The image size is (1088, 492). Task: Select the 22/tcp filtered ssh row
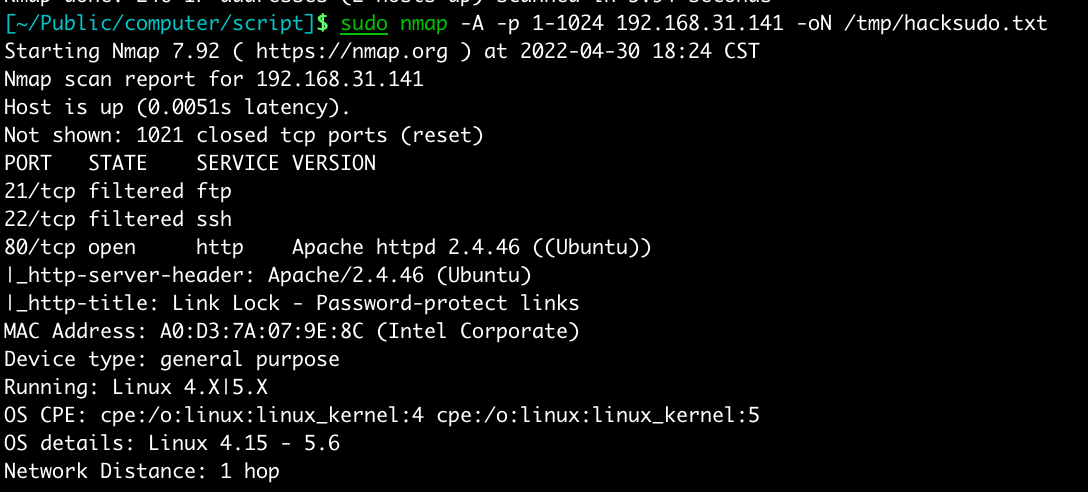coord(118,219)
